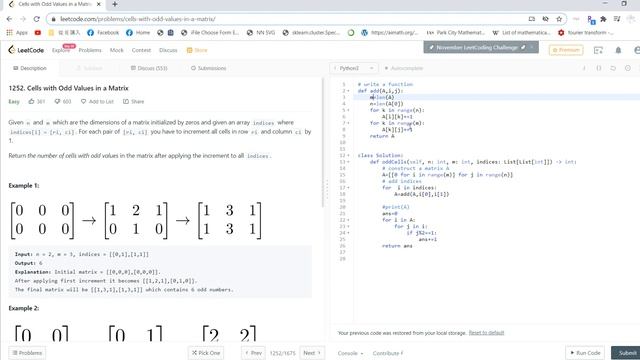The height and width of the screenshot is (360, 640).
Task: Open the playground icon beside Premium
Action: [x=598, y=50]
